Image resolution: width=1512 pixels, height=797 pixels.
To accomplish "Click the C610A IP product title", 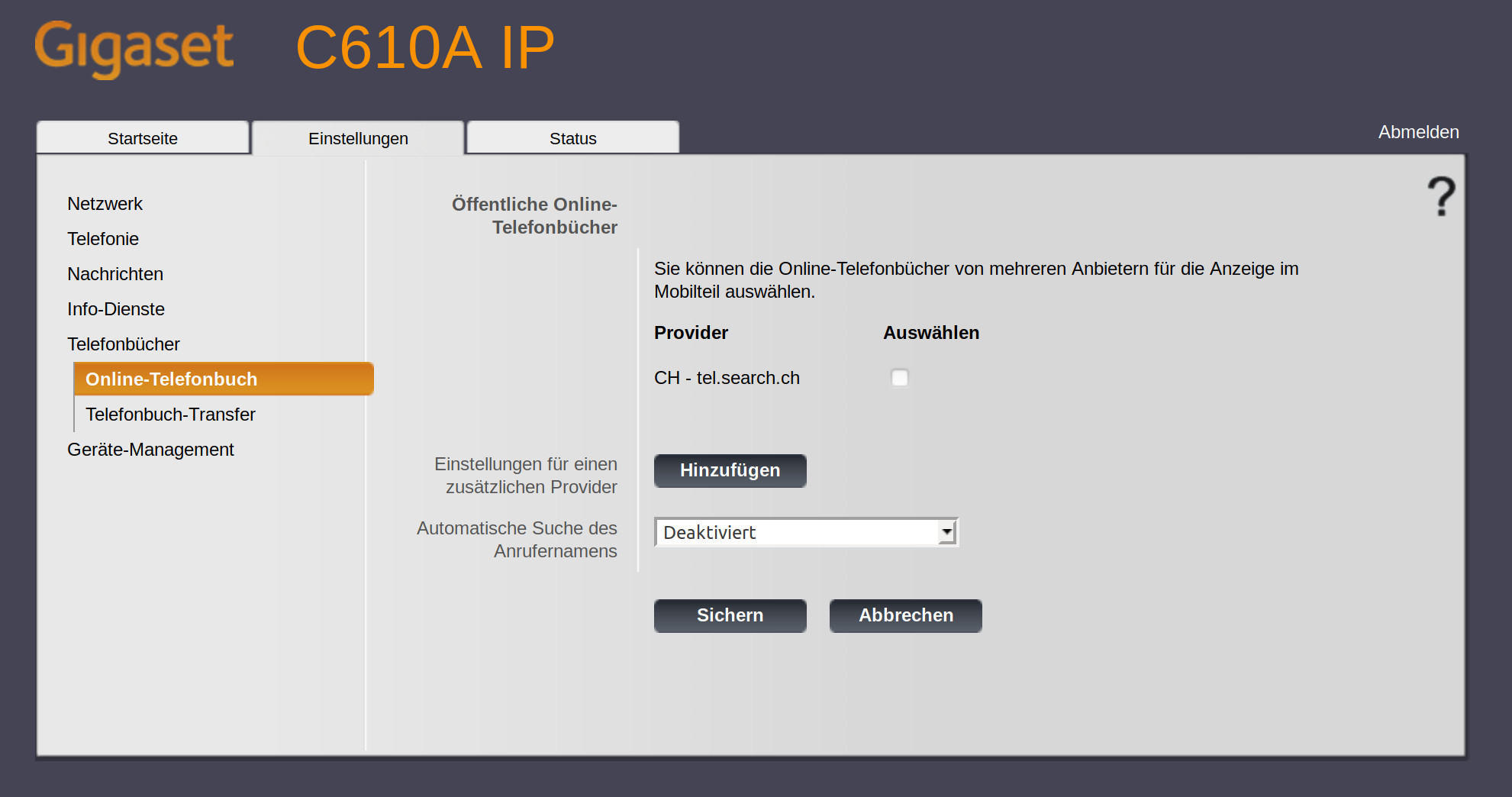I will tap(424, 47).
